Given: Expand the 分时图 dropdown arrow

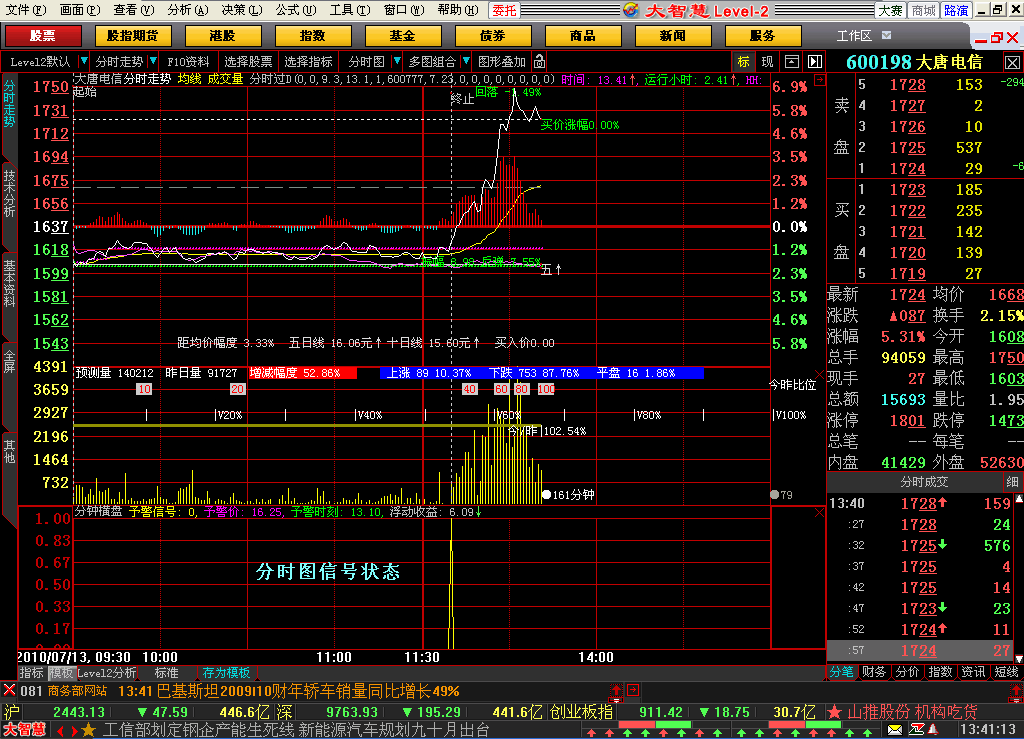Looking at the screenshot, I should [x=396, y=61].
